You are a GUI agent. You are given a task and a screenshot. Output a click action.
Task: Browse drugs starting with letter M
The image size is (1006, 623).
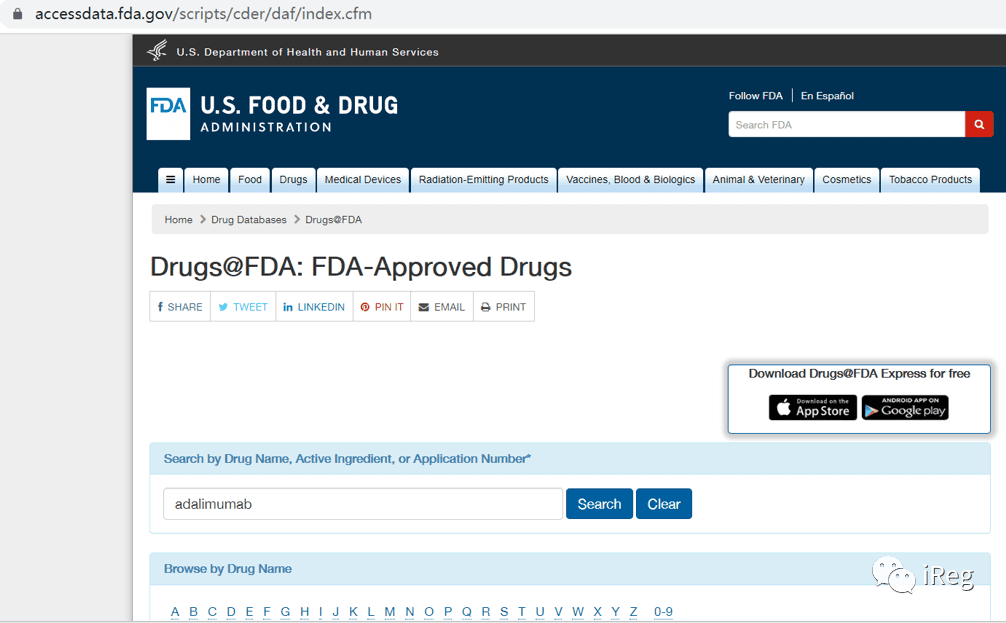pyautogui.click(x=389, y=611)
